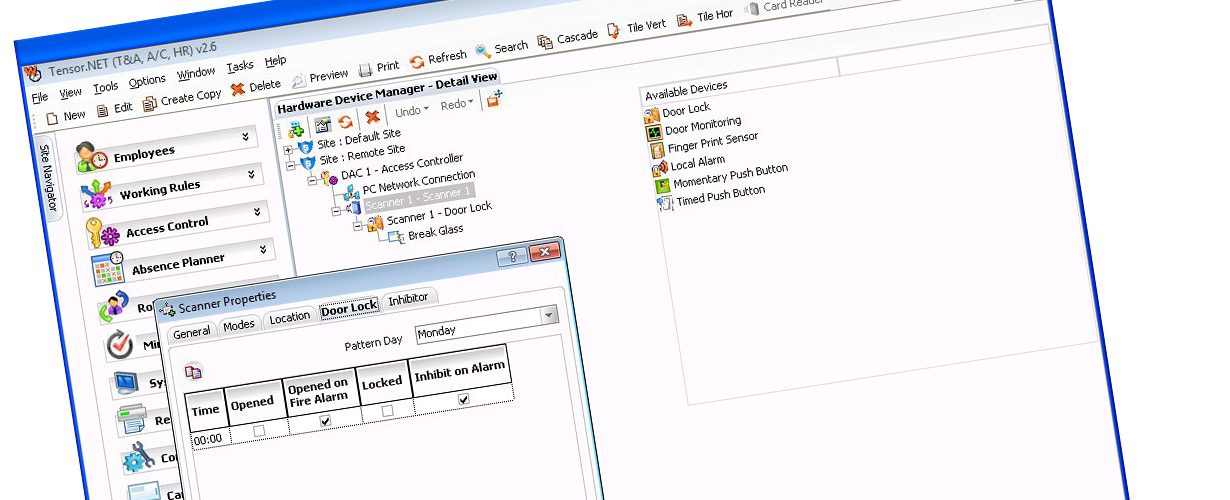Image resolution: width=1230 pixels, height=500 pixels.
Task: Open the Options menu
Action: tap(147, 81)
